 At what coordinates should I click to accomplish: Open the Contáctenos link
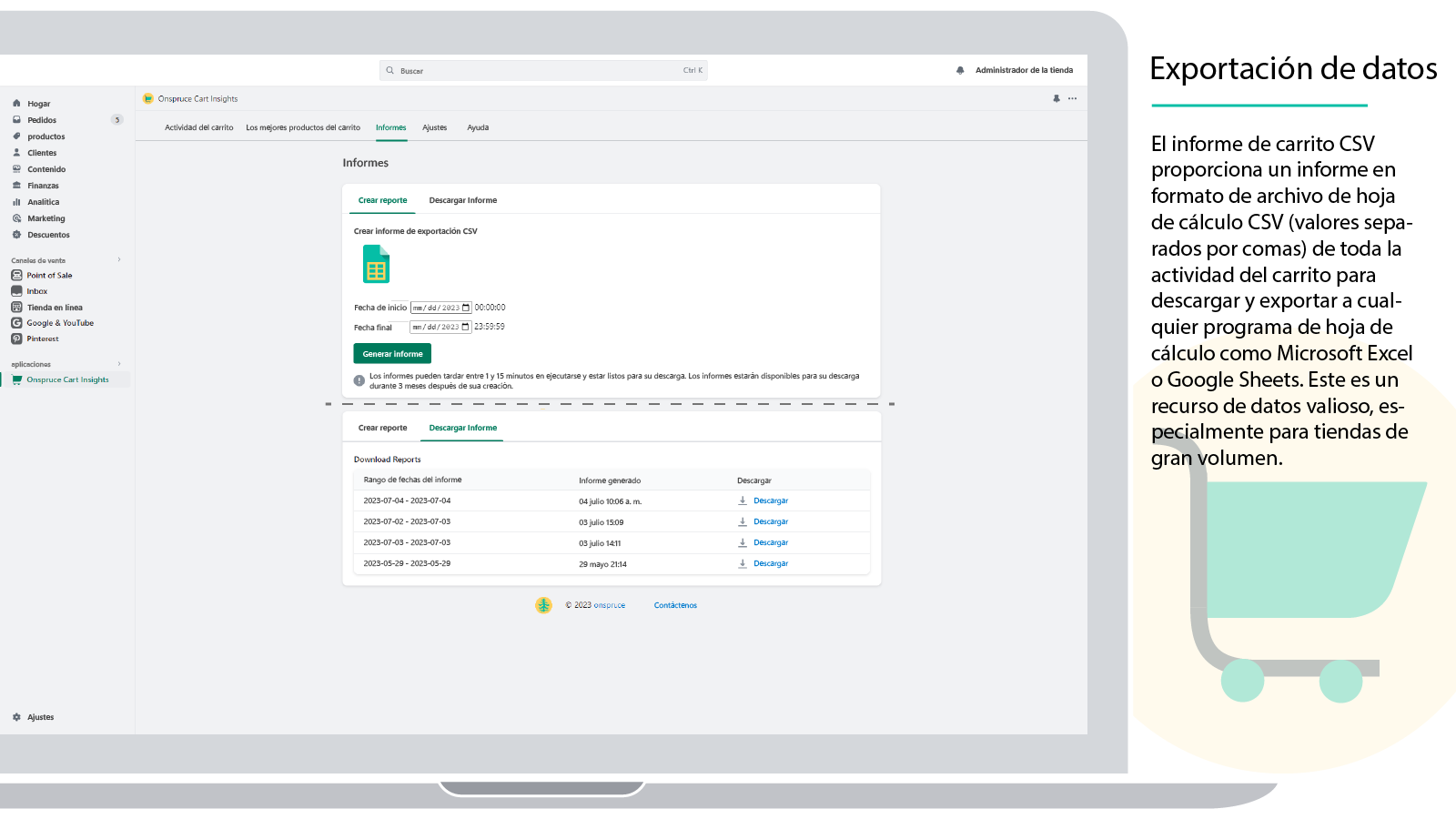[x=675, y=605]
